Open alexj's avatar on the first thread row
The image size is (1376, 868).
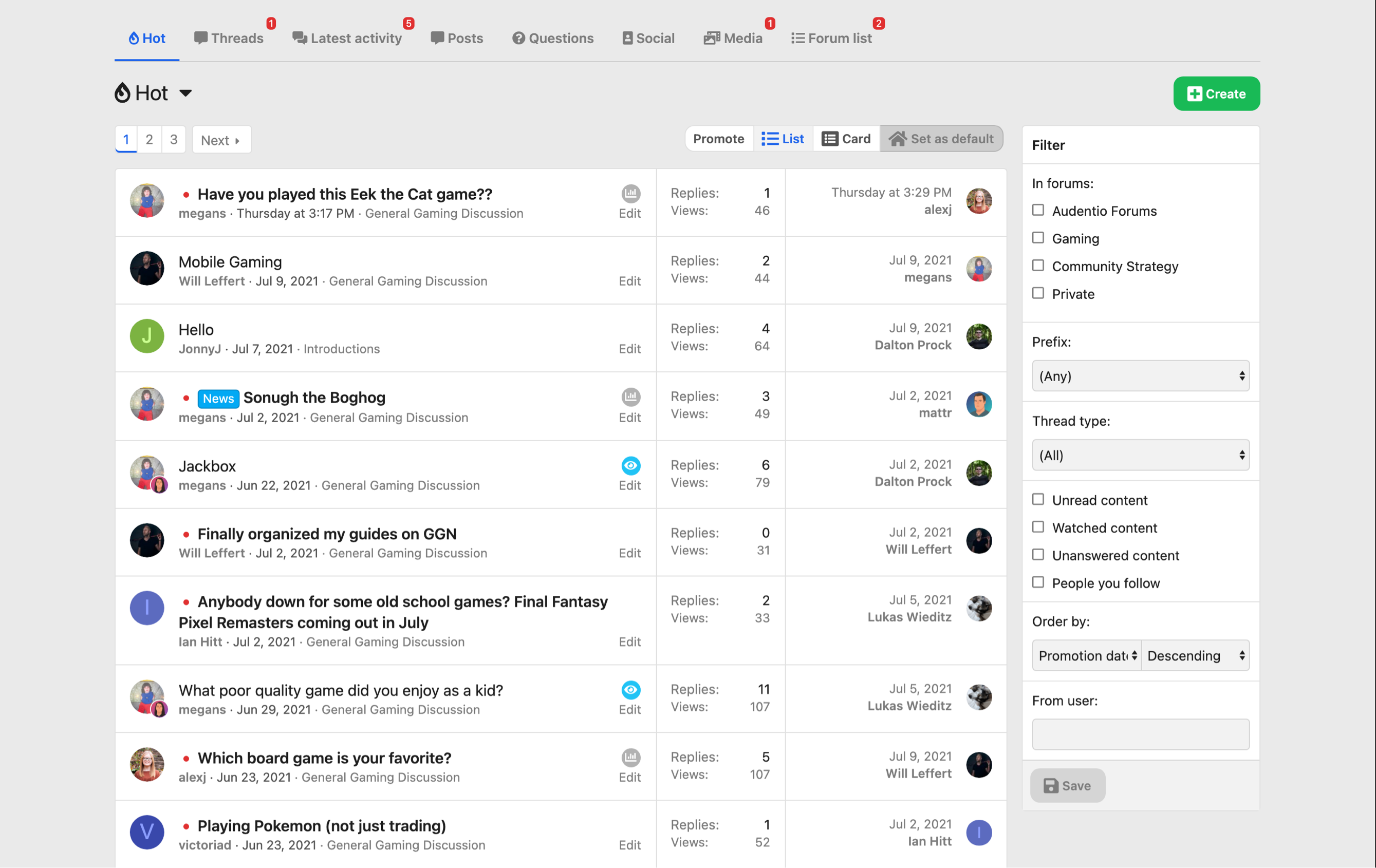978,201
